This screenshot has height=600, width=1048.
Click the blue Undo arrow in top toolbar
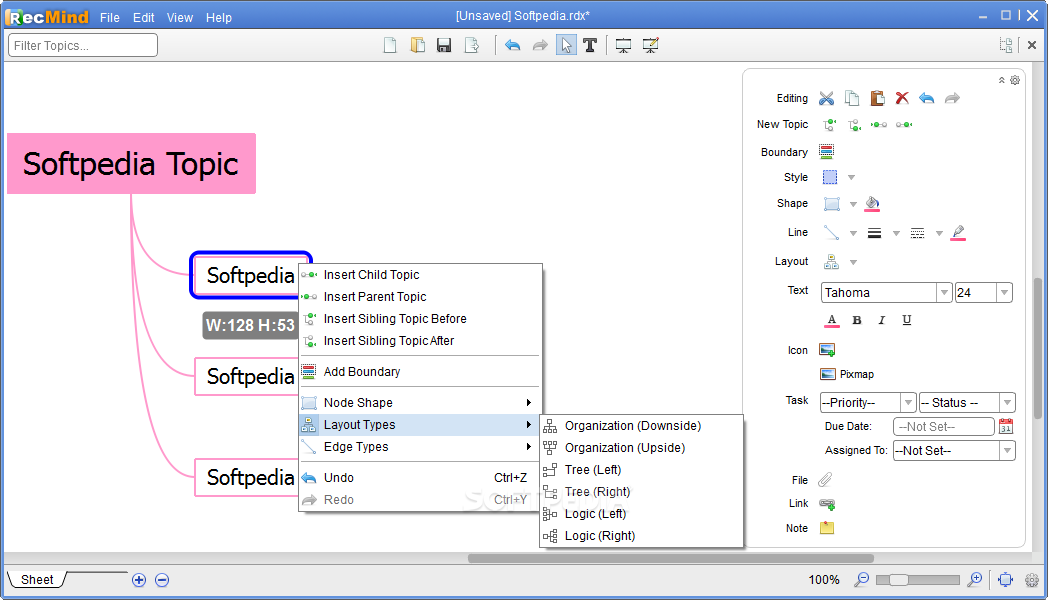coord(513,45)
